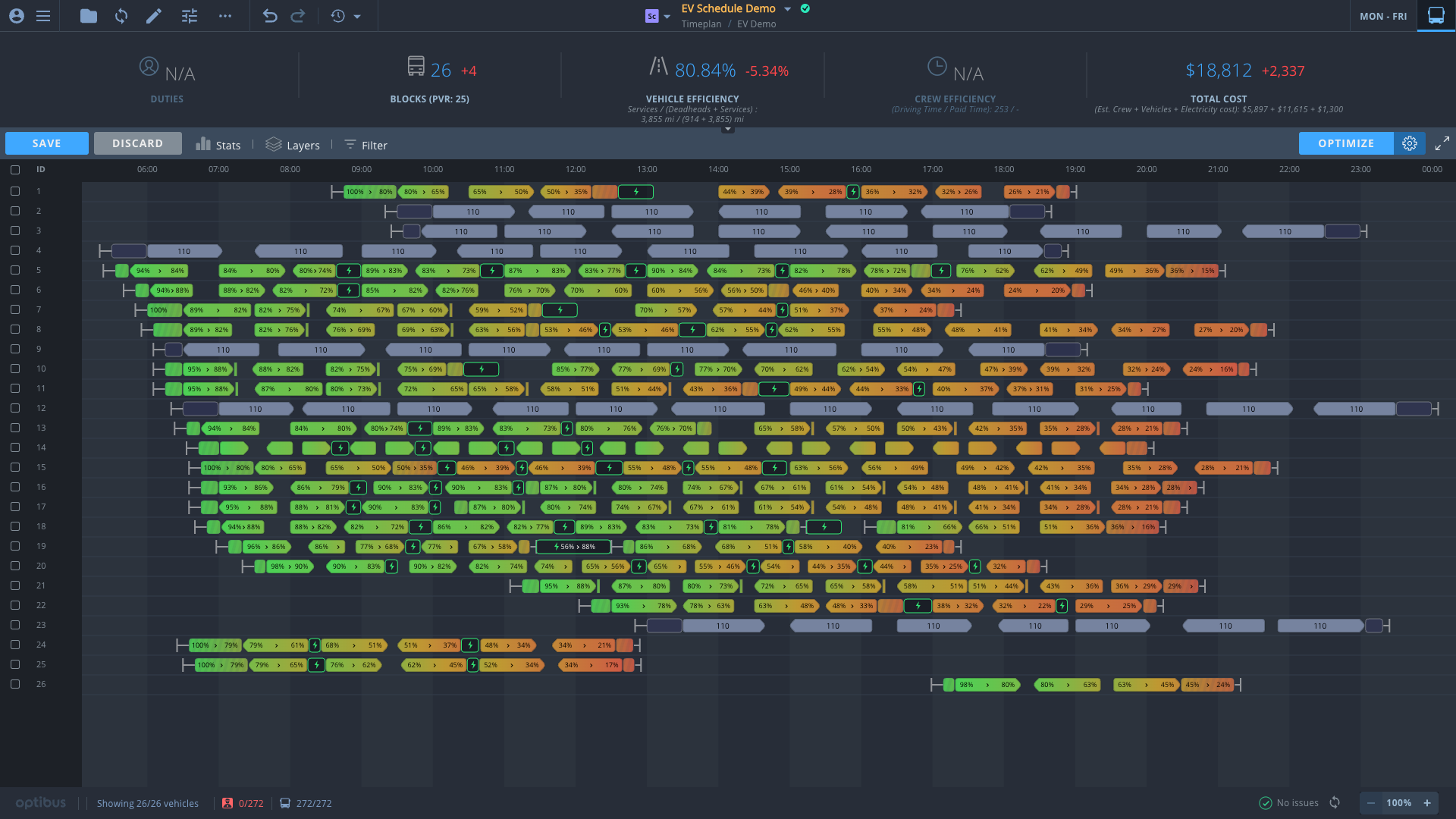This screenshot has height=819, width=1456.
Task: Click the undo arrow icon
Action: (x=270, y=16)
